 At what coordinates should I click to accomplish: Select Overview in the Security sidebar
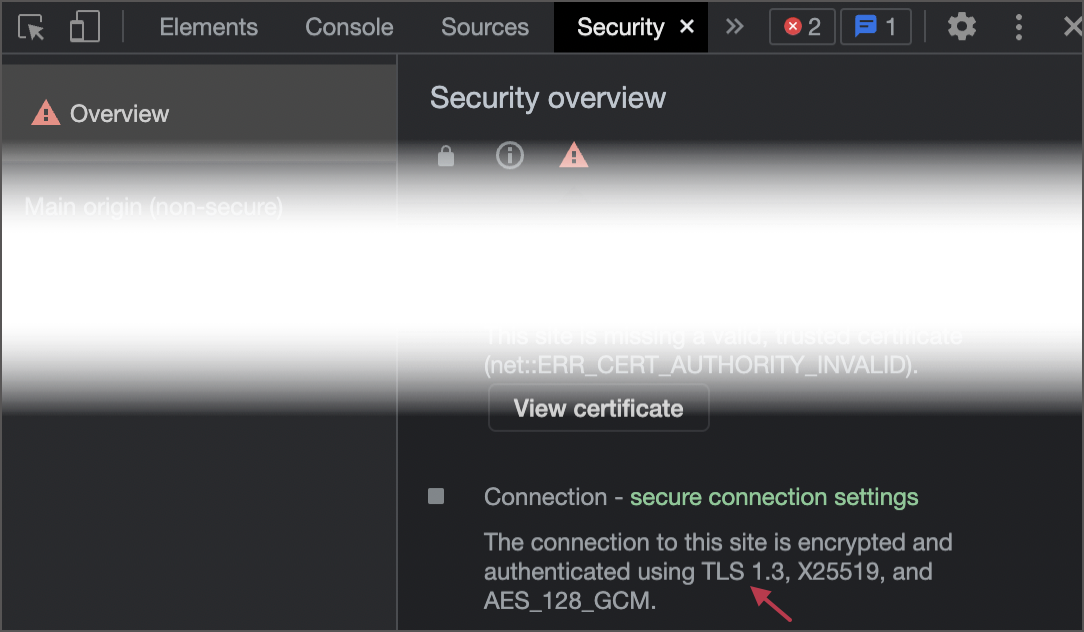(120, 113)
